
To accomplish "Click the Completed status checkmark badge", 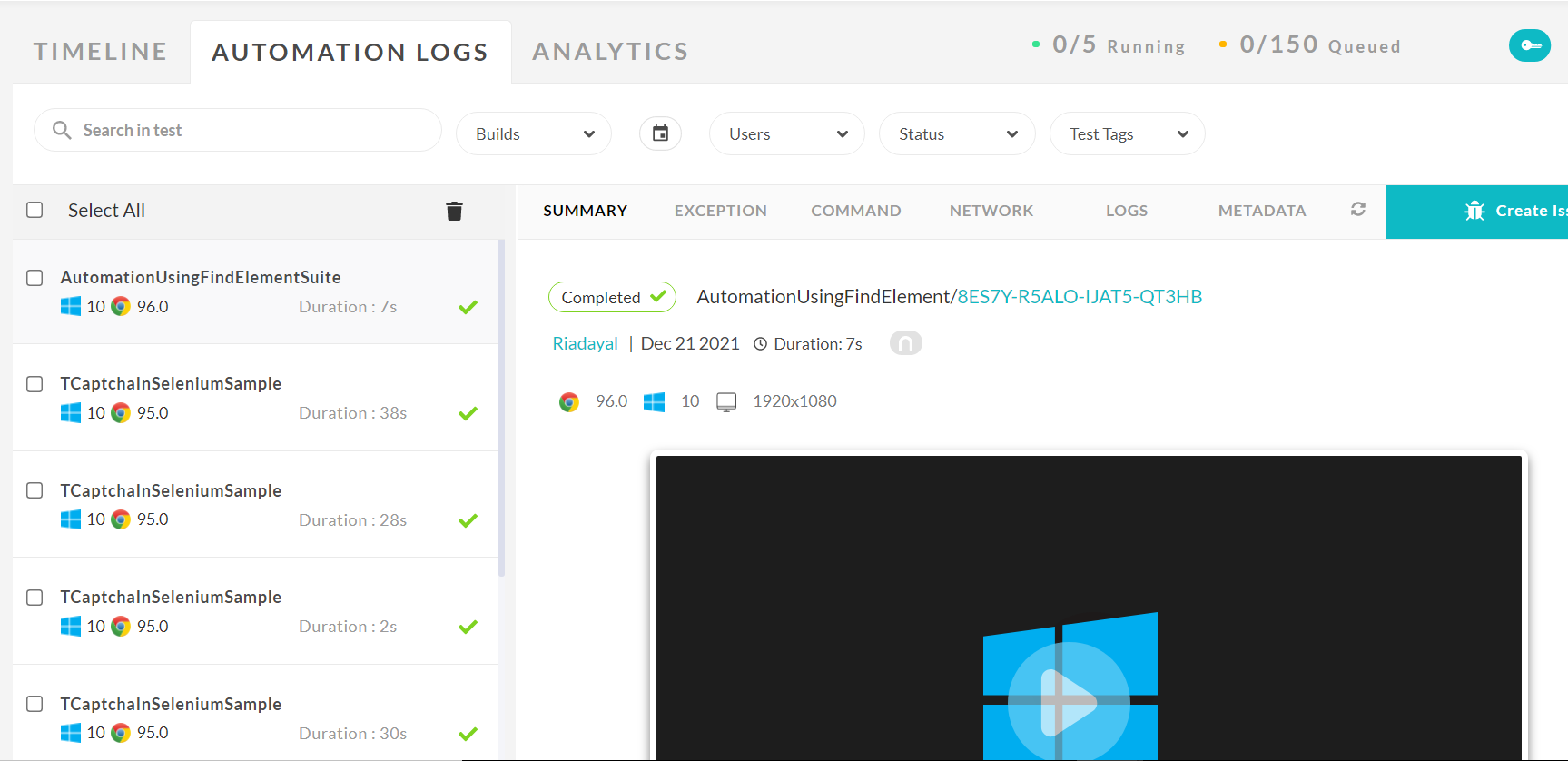I will 612,297.
